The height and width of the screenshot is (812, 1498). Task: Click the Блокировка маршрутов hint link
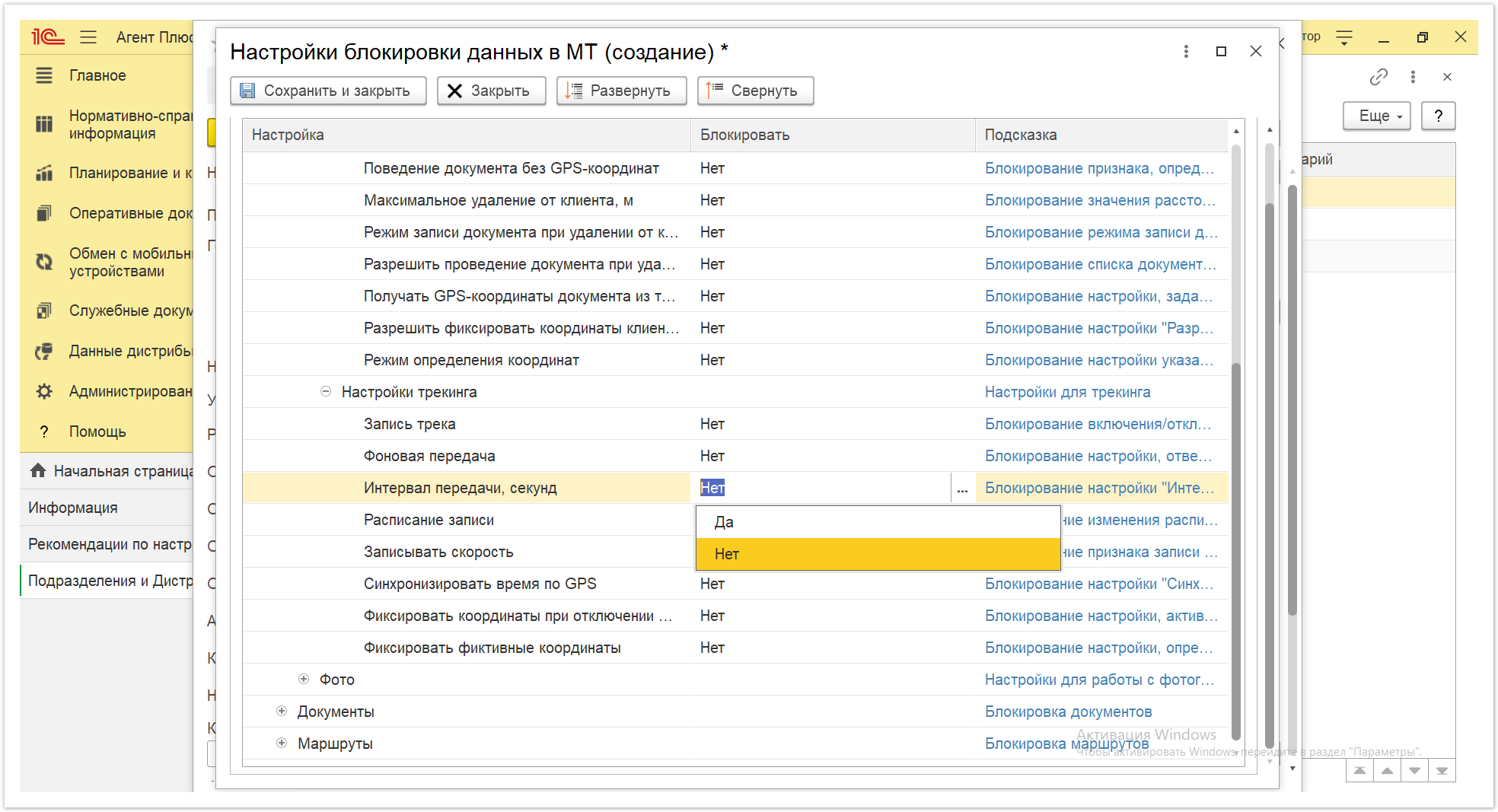(x=1066, y=744)
